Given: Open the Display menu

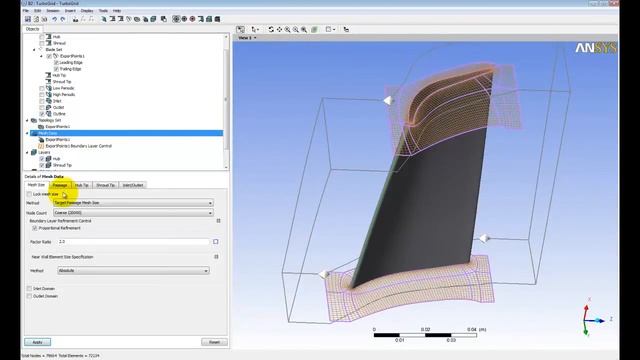Looking at the screenshot, I should tap(87, 11).
